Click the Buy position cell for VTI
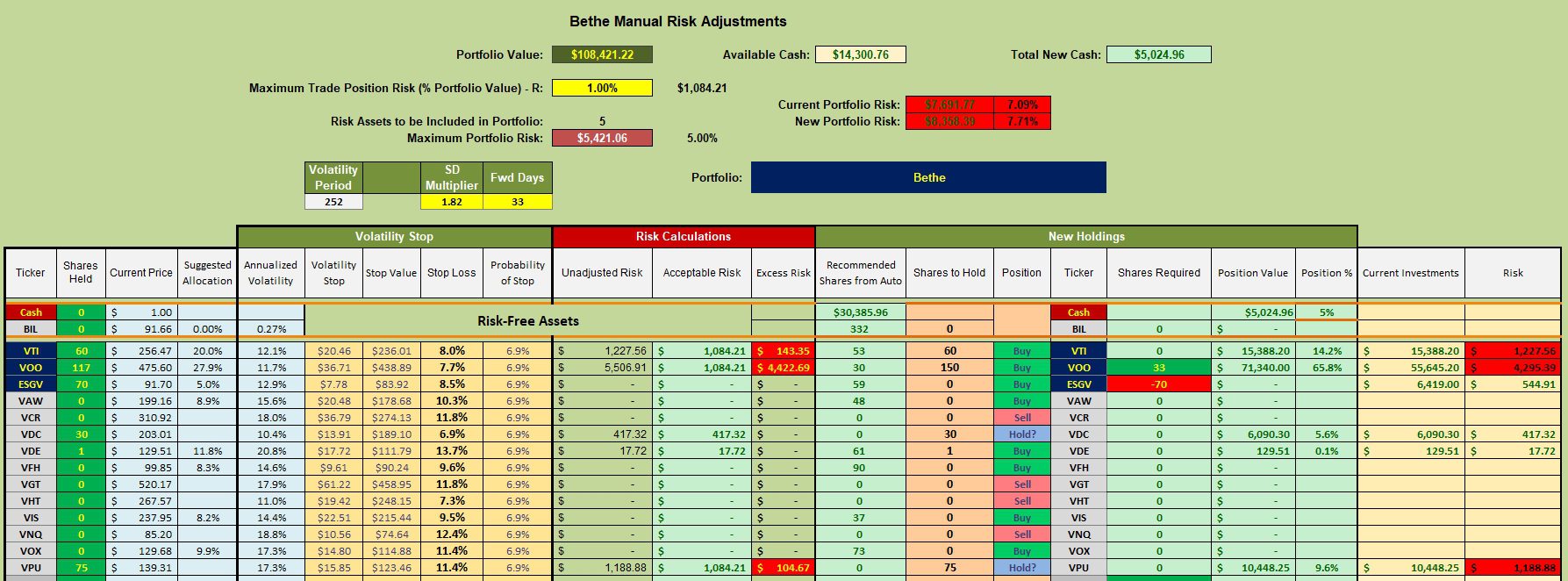Screen dimensions: 1568x581 (x=1022, y=351)
